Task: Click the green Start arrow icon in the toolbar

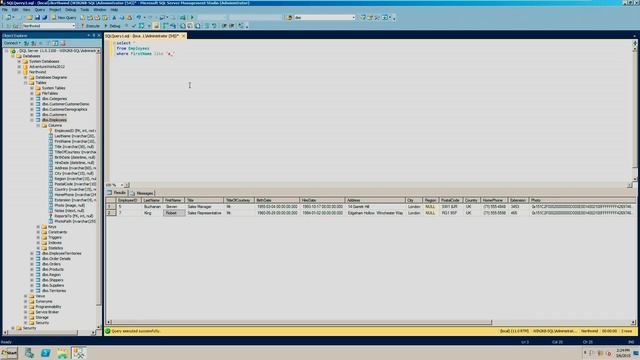Action: (x=192, y=18)
